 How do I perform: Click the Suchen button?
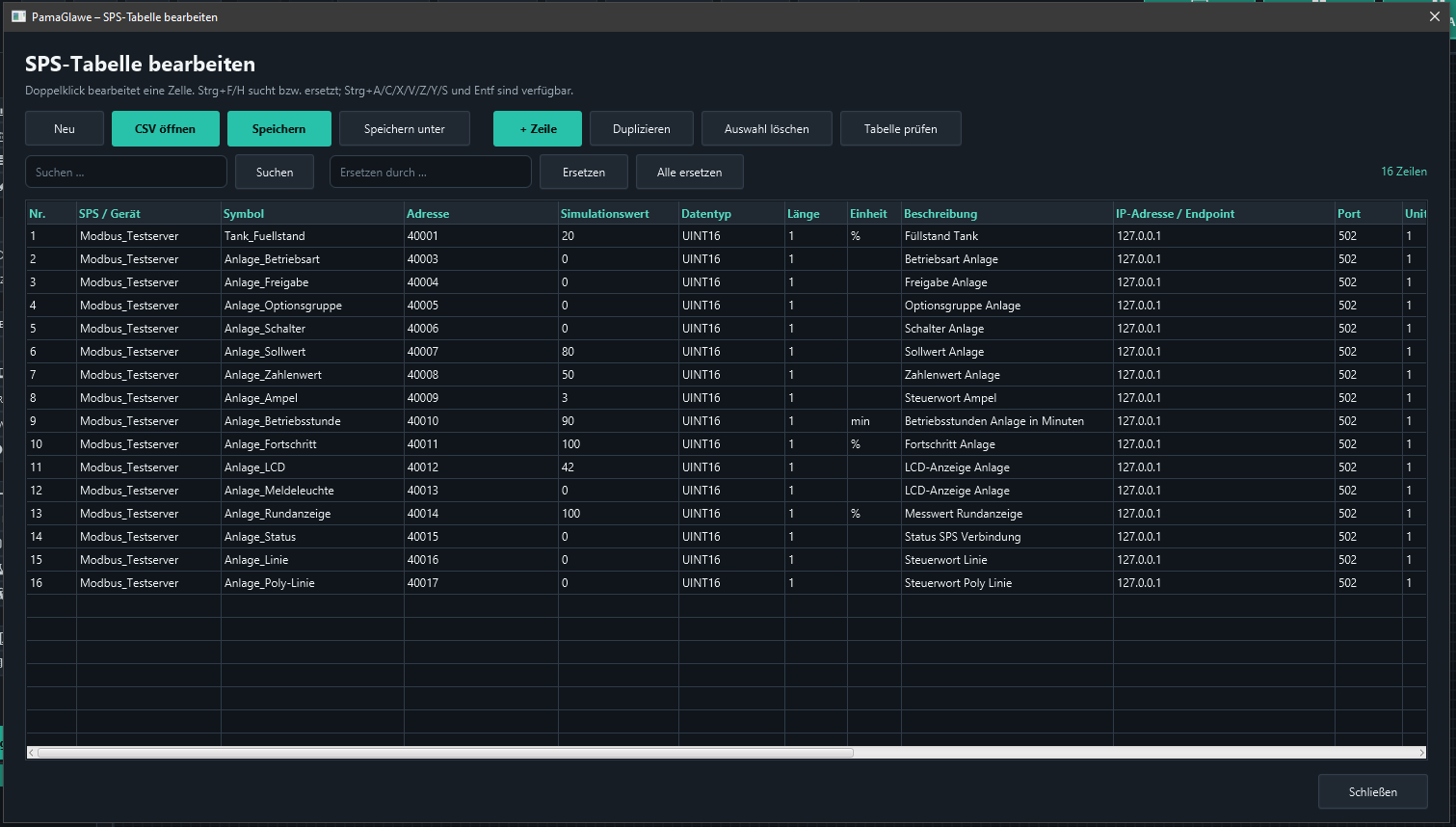[x=275, y=172]
